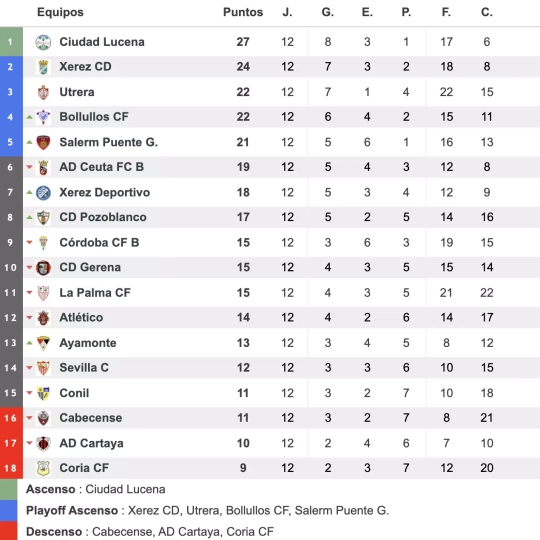Click the Xerez Deportivo round badge
This screenshot has height=540, width=540.
click(x=43, y=193)
